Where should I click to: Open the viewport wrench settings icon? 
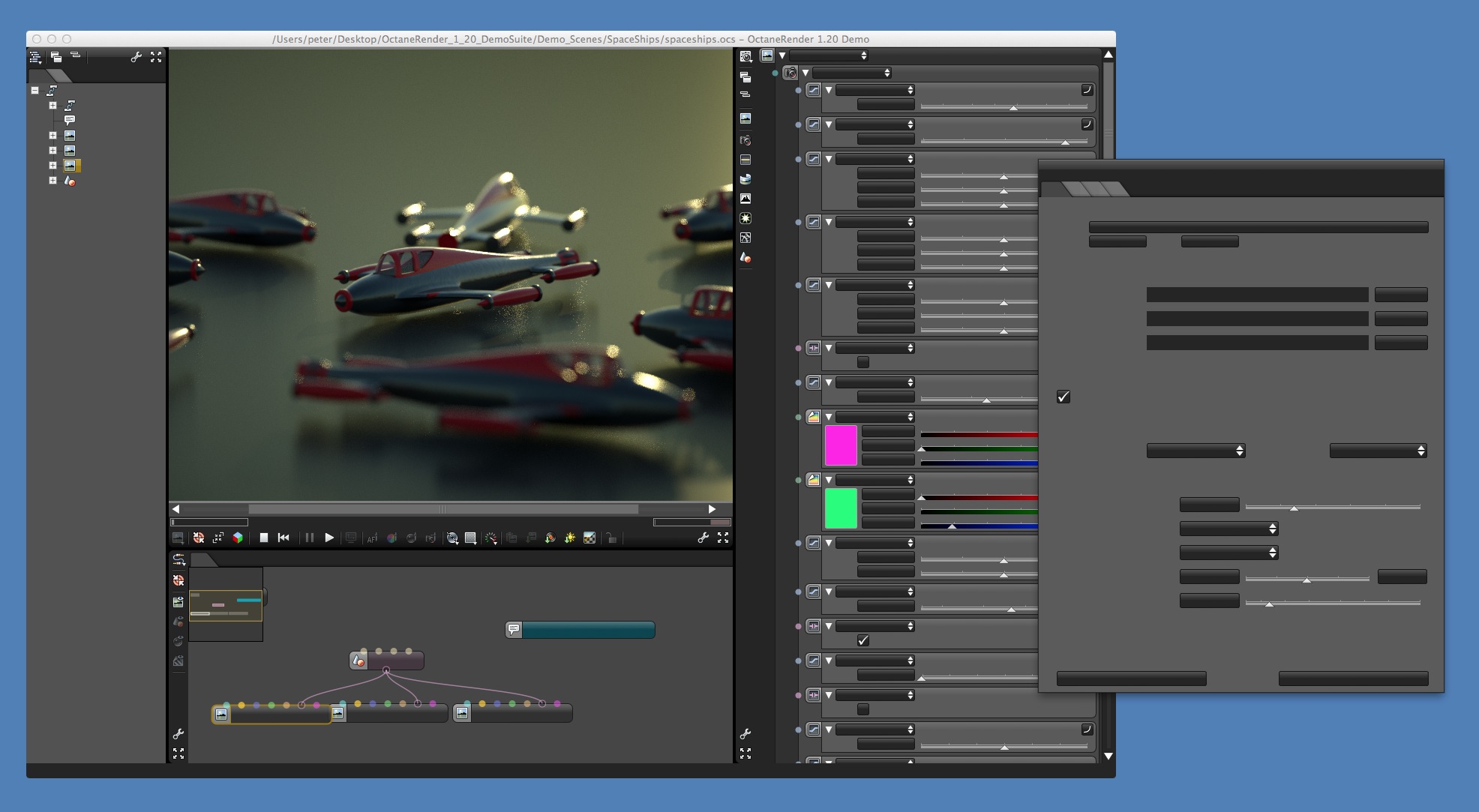point(703,538)
